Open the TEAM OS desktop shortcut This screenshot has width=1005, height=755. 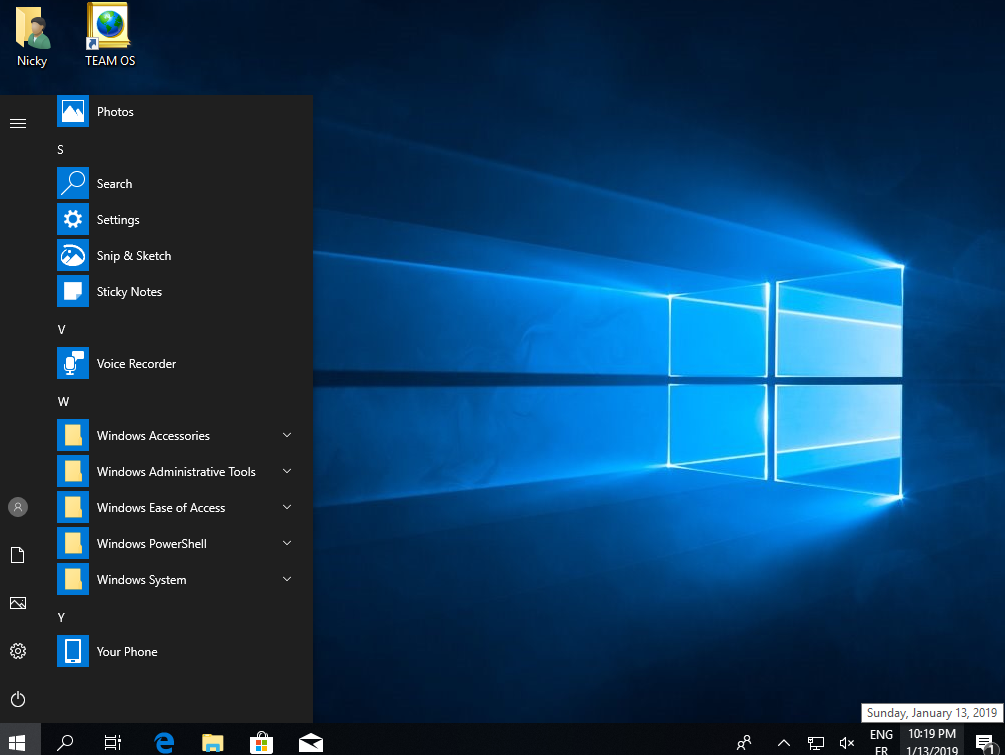110,35
